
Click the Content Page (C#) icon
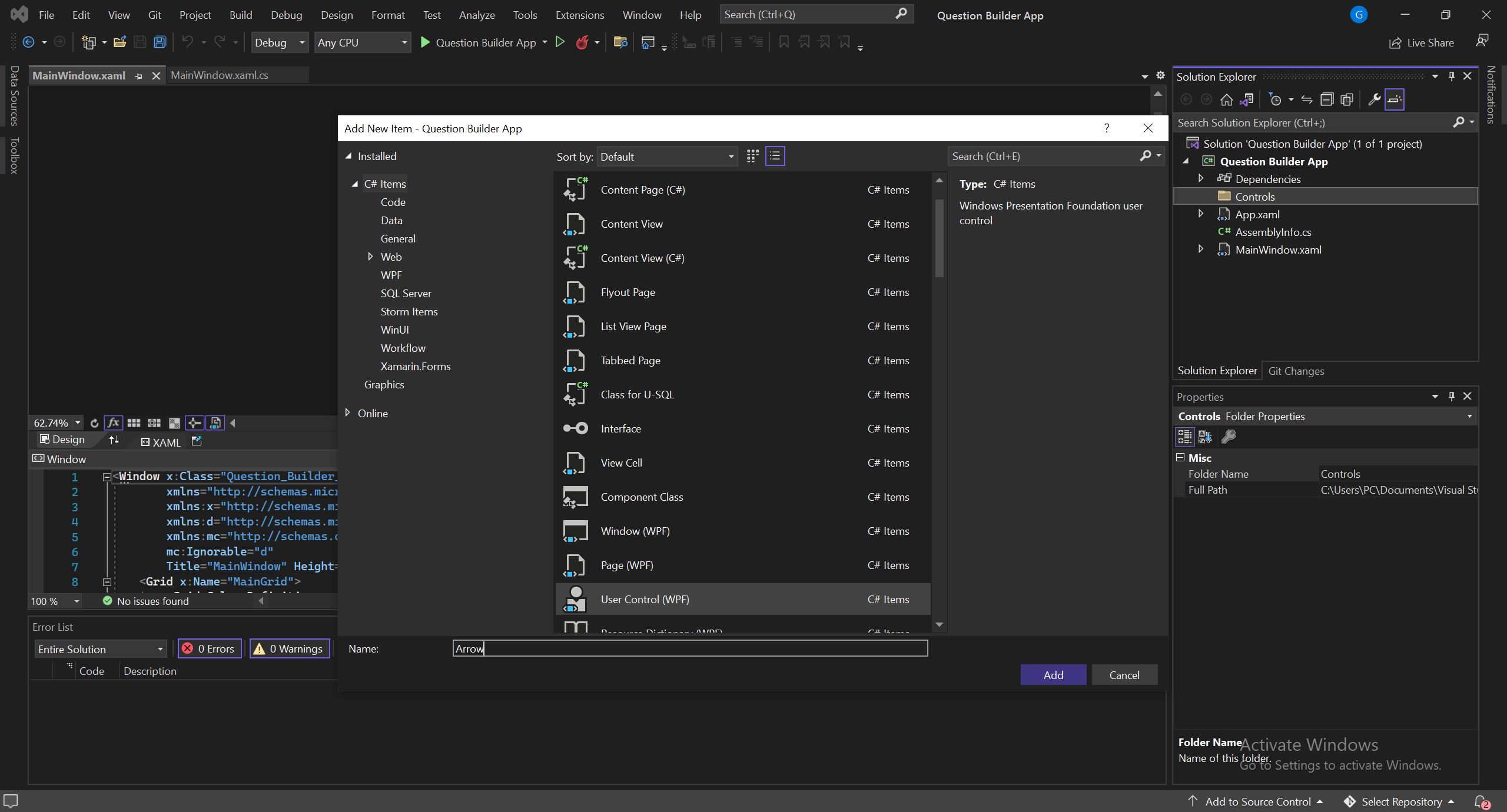pos(575,189)
